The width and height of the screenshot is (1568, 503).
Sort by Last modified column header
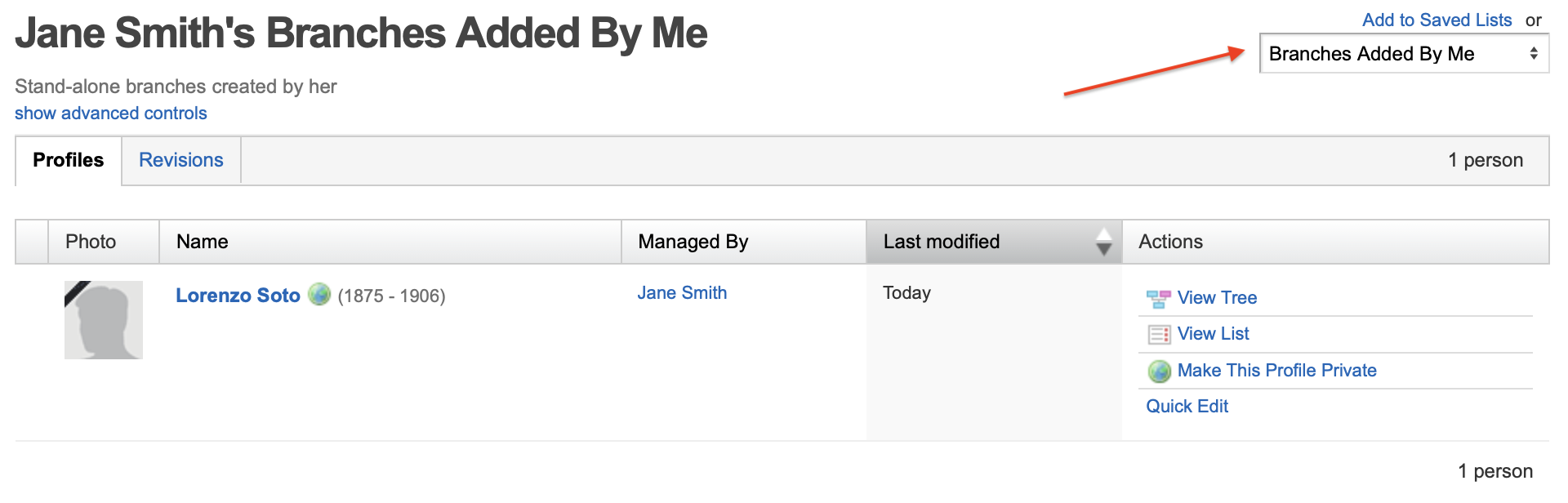pyautogui.click(x=941, y=242)
